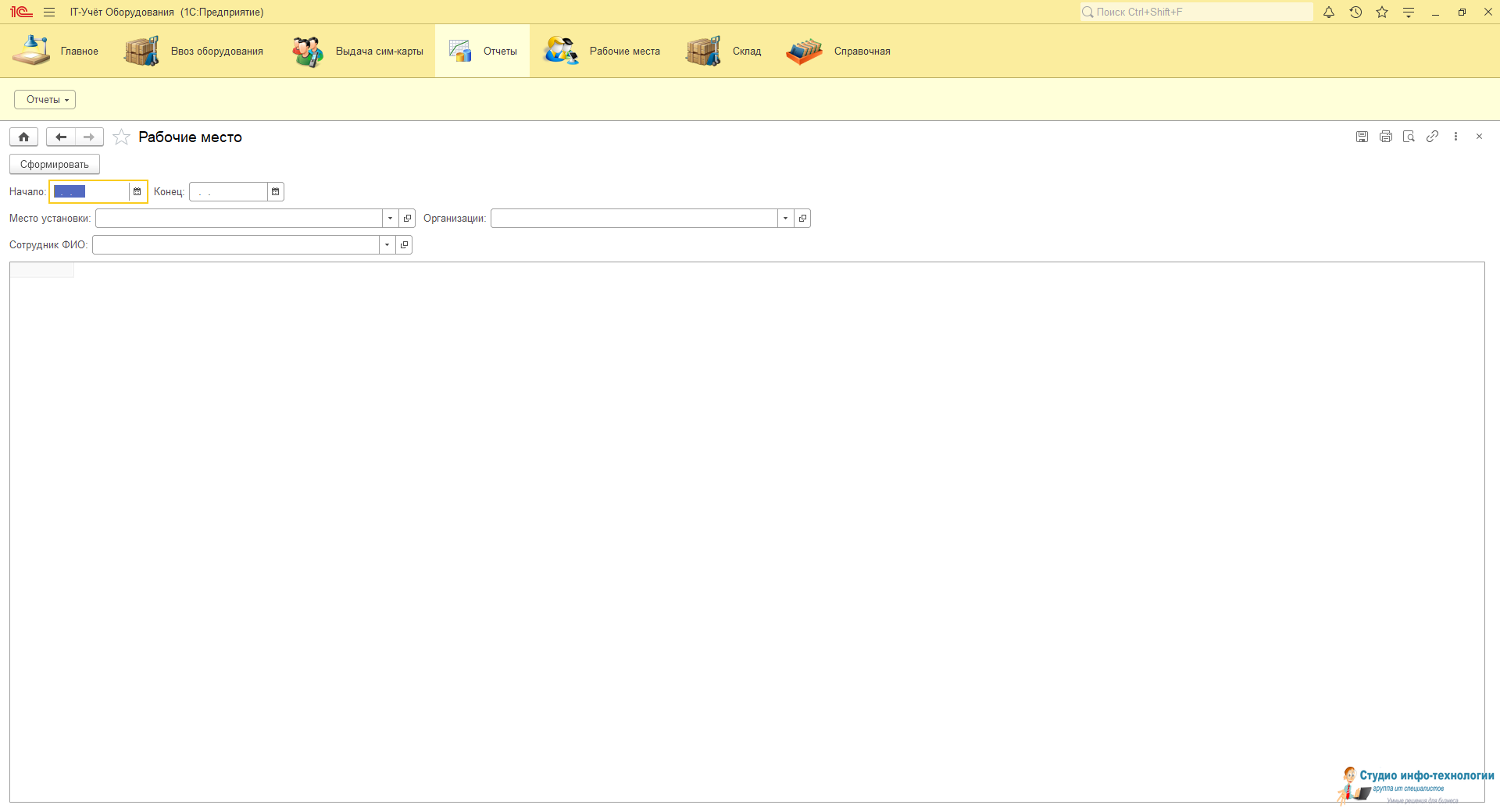
Task: Show history clock icon
Action: (x=1355, y=12)
